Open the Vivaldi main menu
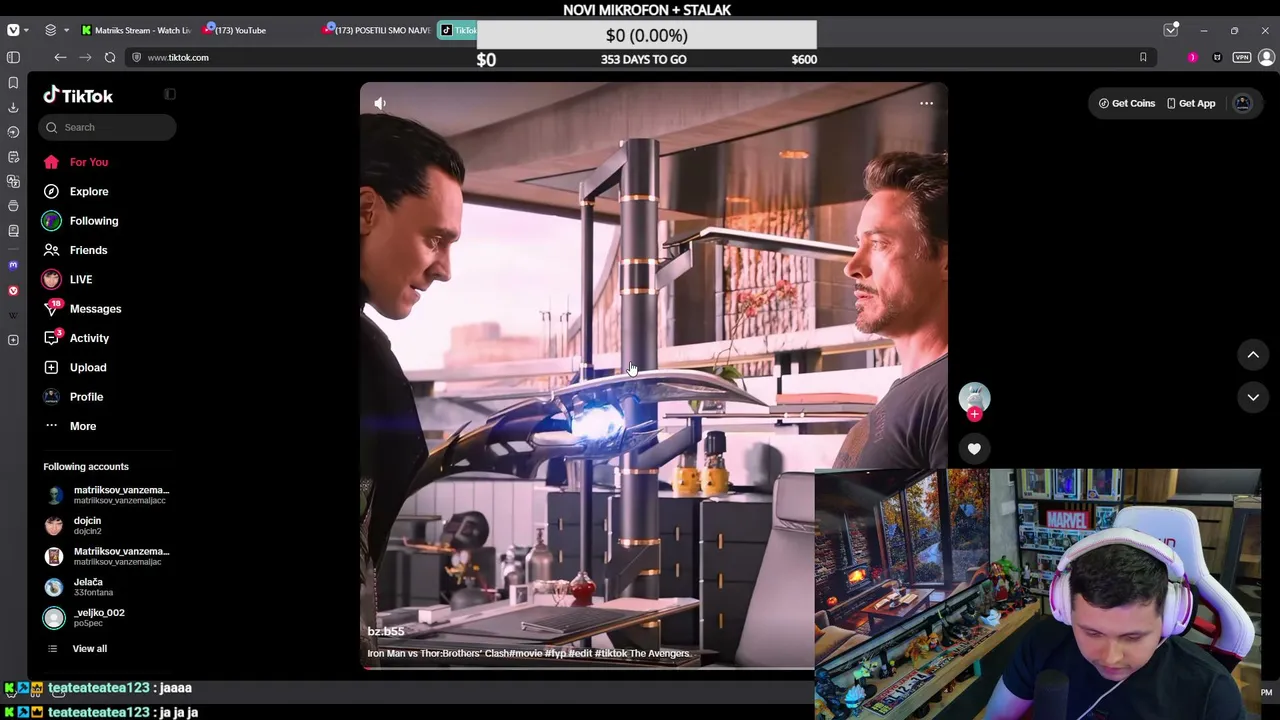The height and width of the screenshot is (720, 1280). 12,30
